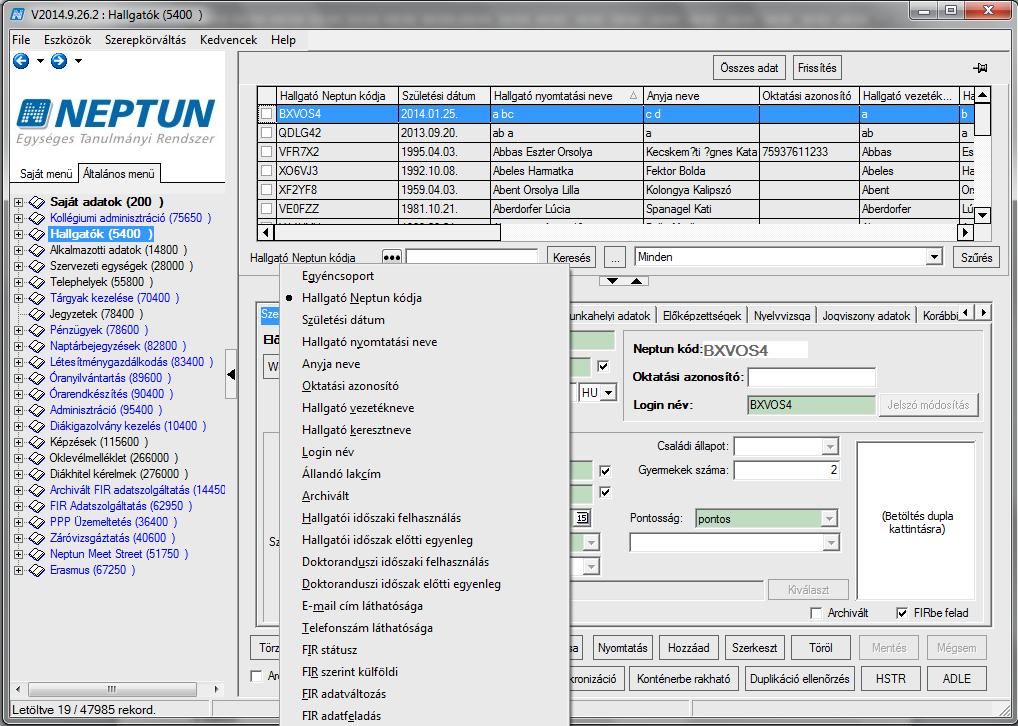Switch to the Saját menü tab
Screen dimensions: 1018x726
pyautogui.click(x=45, y=174)
